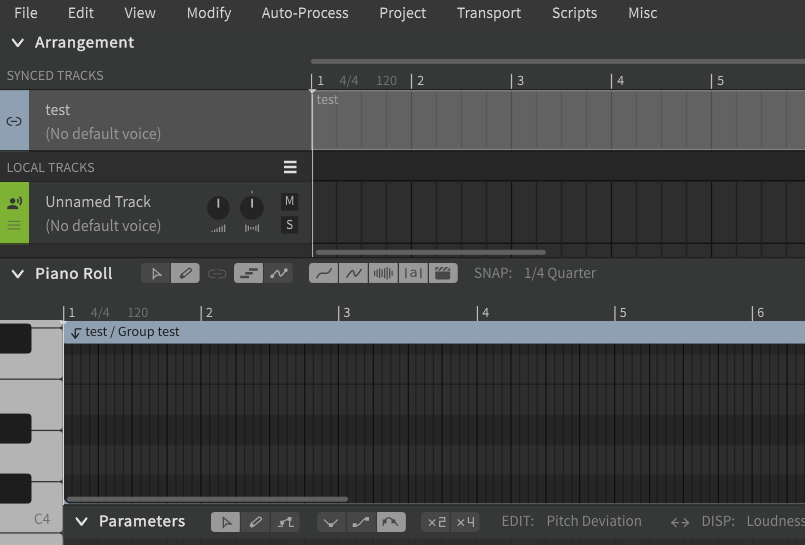Image resolution: width=805 pixels, height=545 pixels.
Task: Open the Misc menu
Action: point(642,13)
